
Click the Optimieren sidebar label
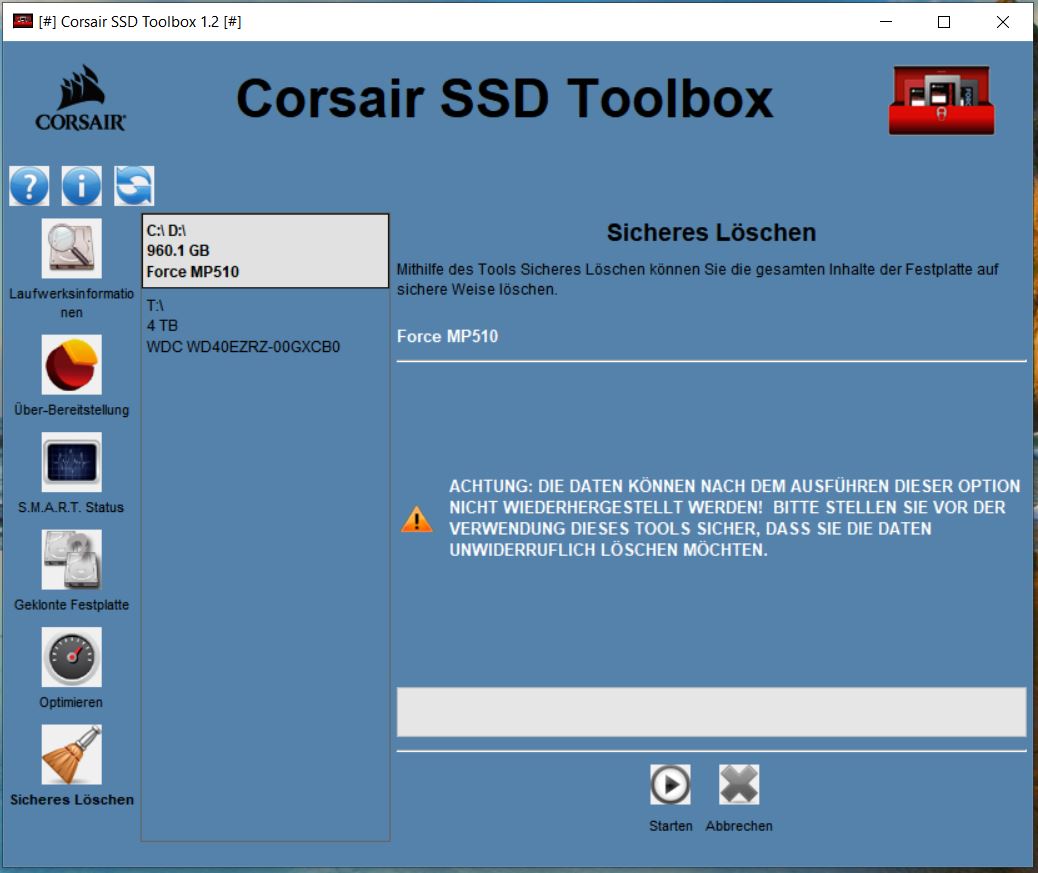click(71, 702)
